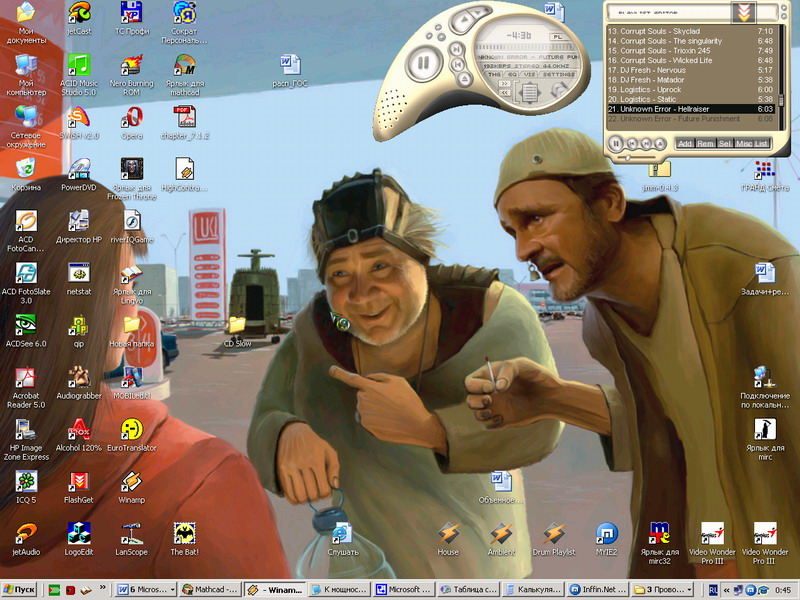Select track 13. Corrupt Souls - Skyclad

(690, 31)
